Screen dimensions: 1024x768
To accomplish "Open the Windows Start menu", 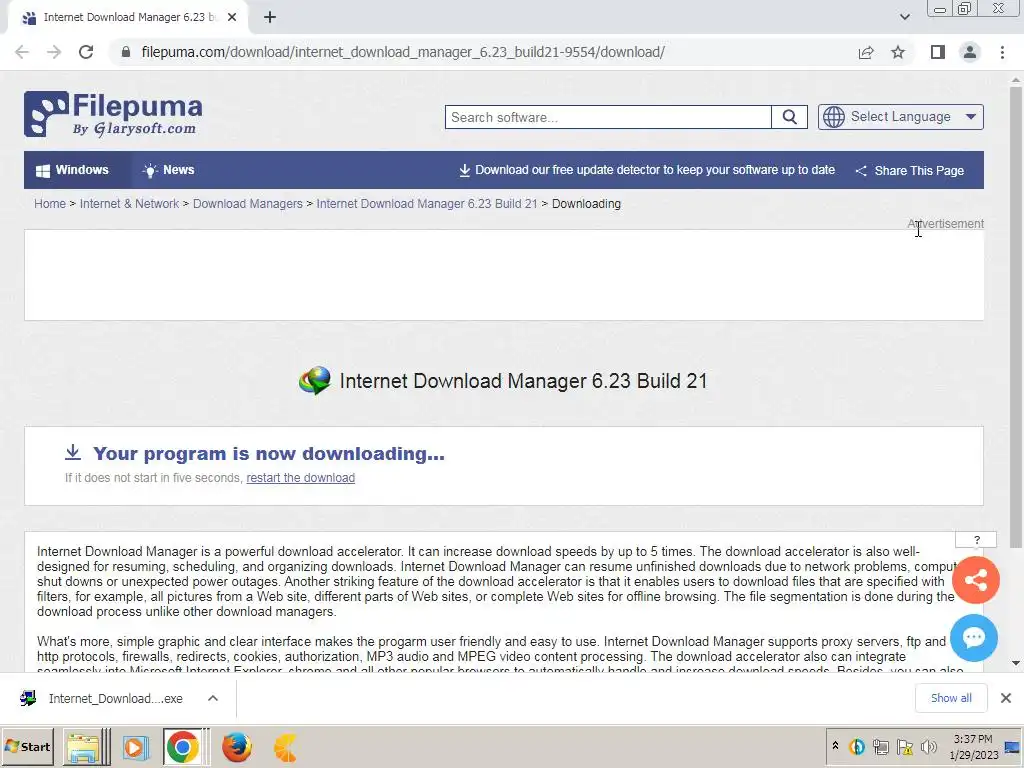I will pos(27,746).
